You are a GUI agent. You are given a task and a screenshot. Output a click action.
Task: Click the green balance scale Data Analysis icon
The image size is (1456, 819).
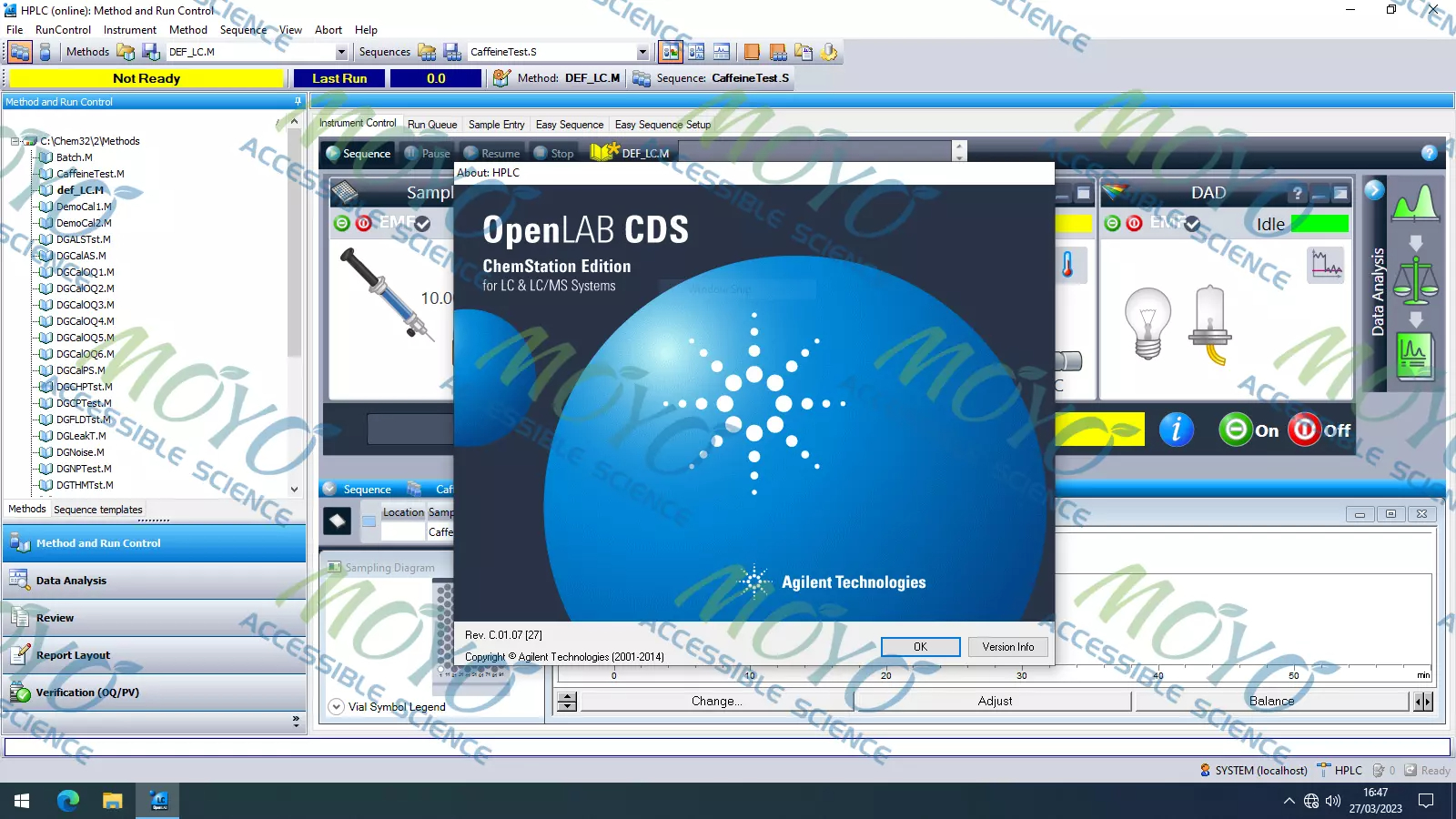tap(1415, 280)
